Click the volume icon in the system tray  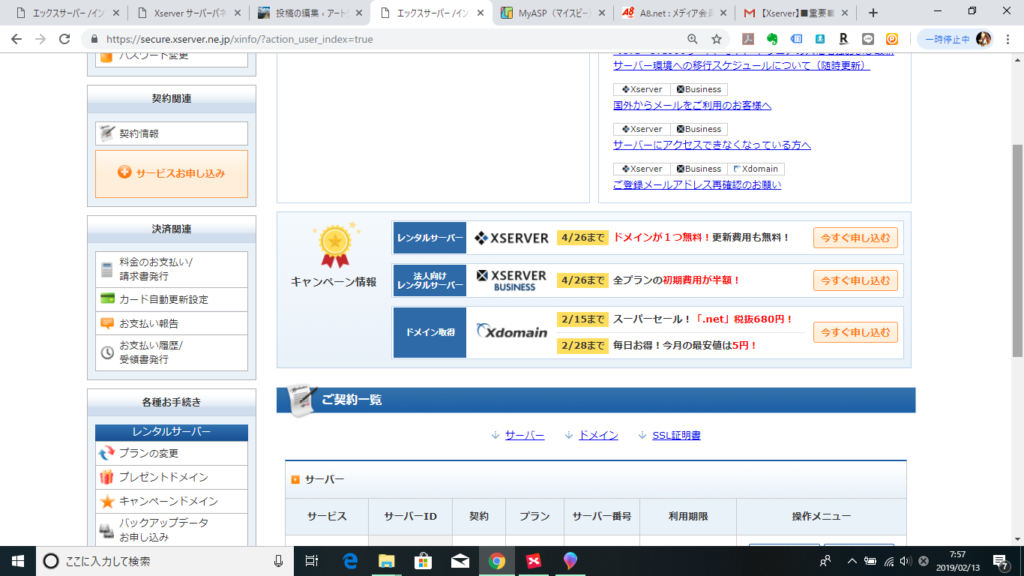[x=905, y=561]
